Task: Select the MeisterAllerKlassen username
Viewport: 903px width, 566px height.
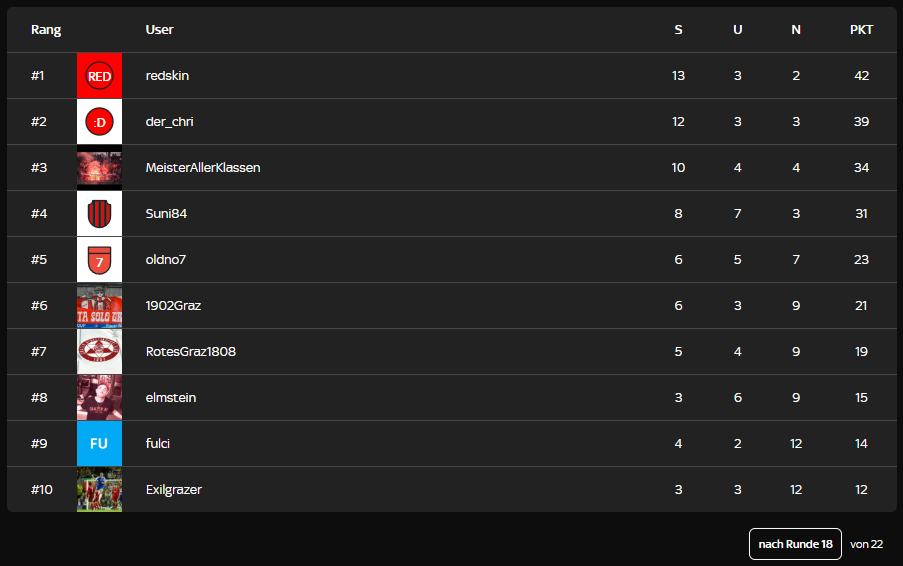Action: [202, 168]
